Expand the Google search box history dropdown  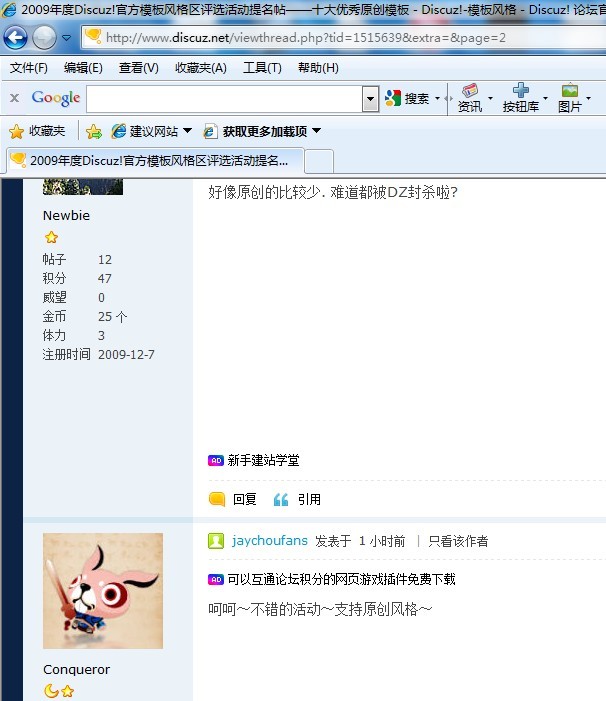370,99
